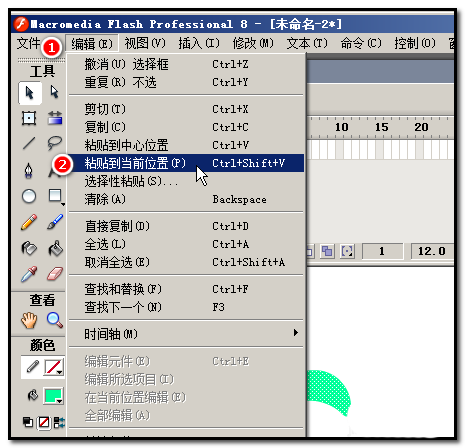Select the Zoom magnifier tool
This screenshot has width=465, height=448.
(x=55, y=320)
